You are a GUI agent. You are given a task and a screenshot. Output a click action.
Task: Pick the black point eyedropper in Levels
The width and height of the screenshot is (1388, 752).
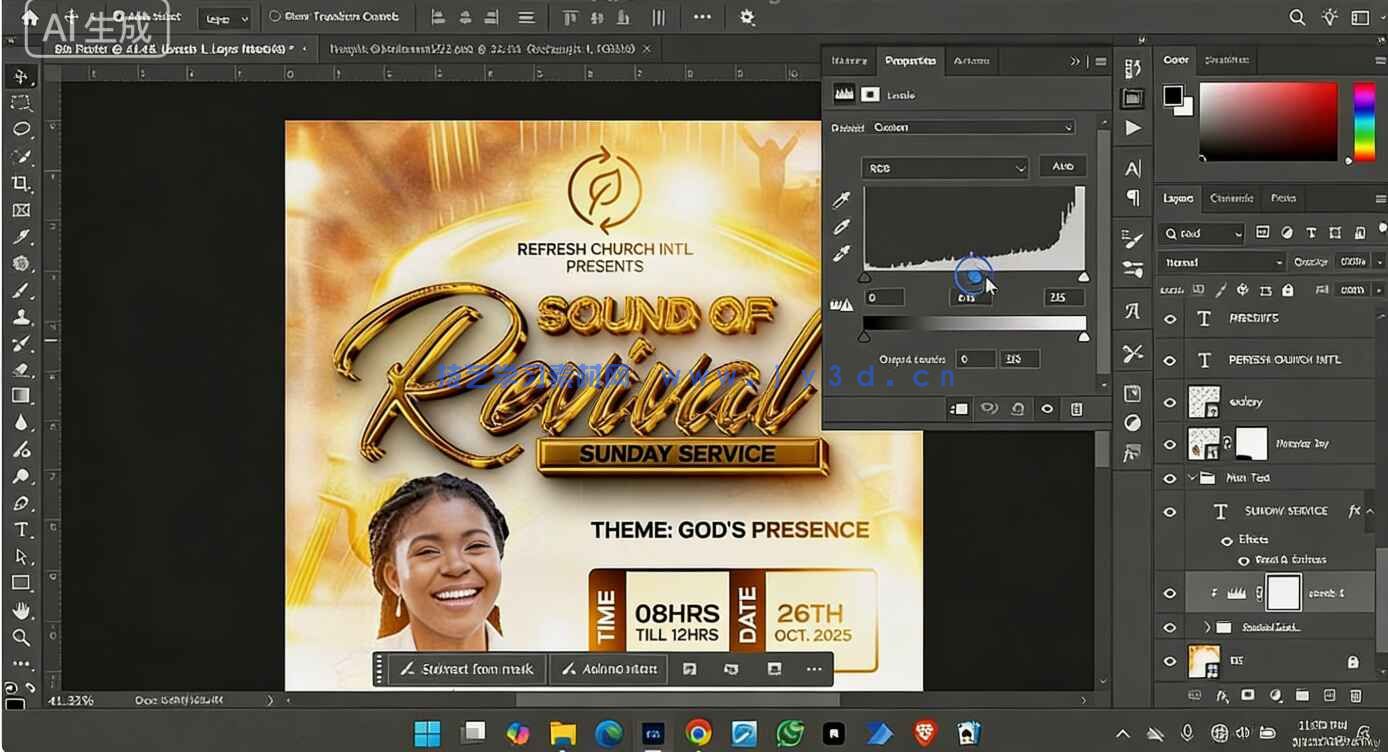pos(842,200)
